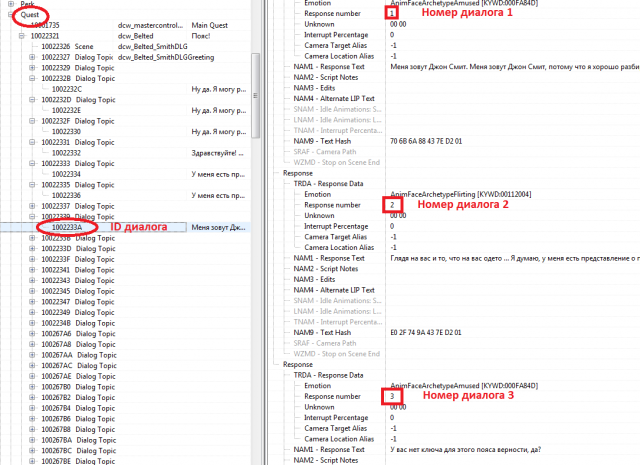Expand the Perk tree node
The height and width of the screenshot is (465, 640).
point(9,5)
